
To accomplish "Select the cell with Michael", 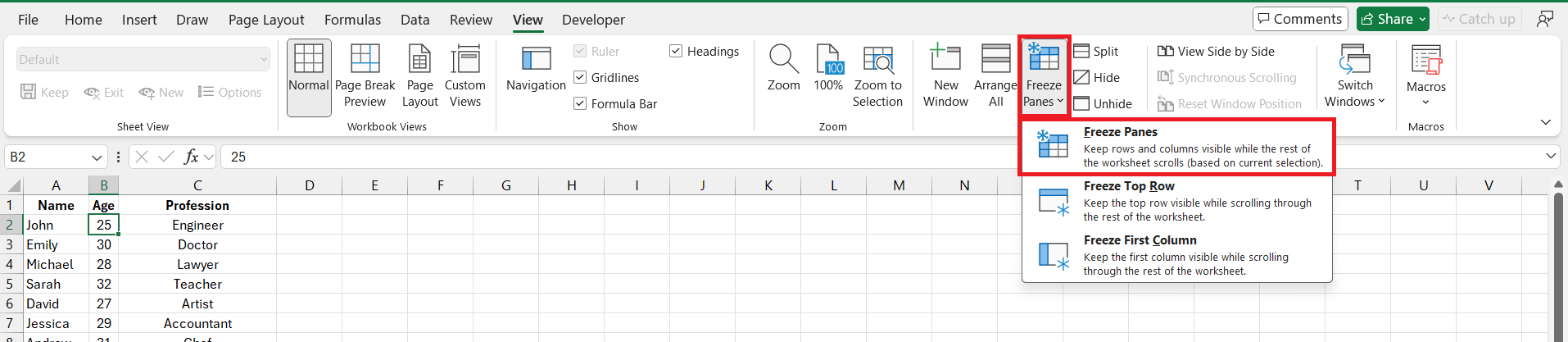I will point(56,264).
